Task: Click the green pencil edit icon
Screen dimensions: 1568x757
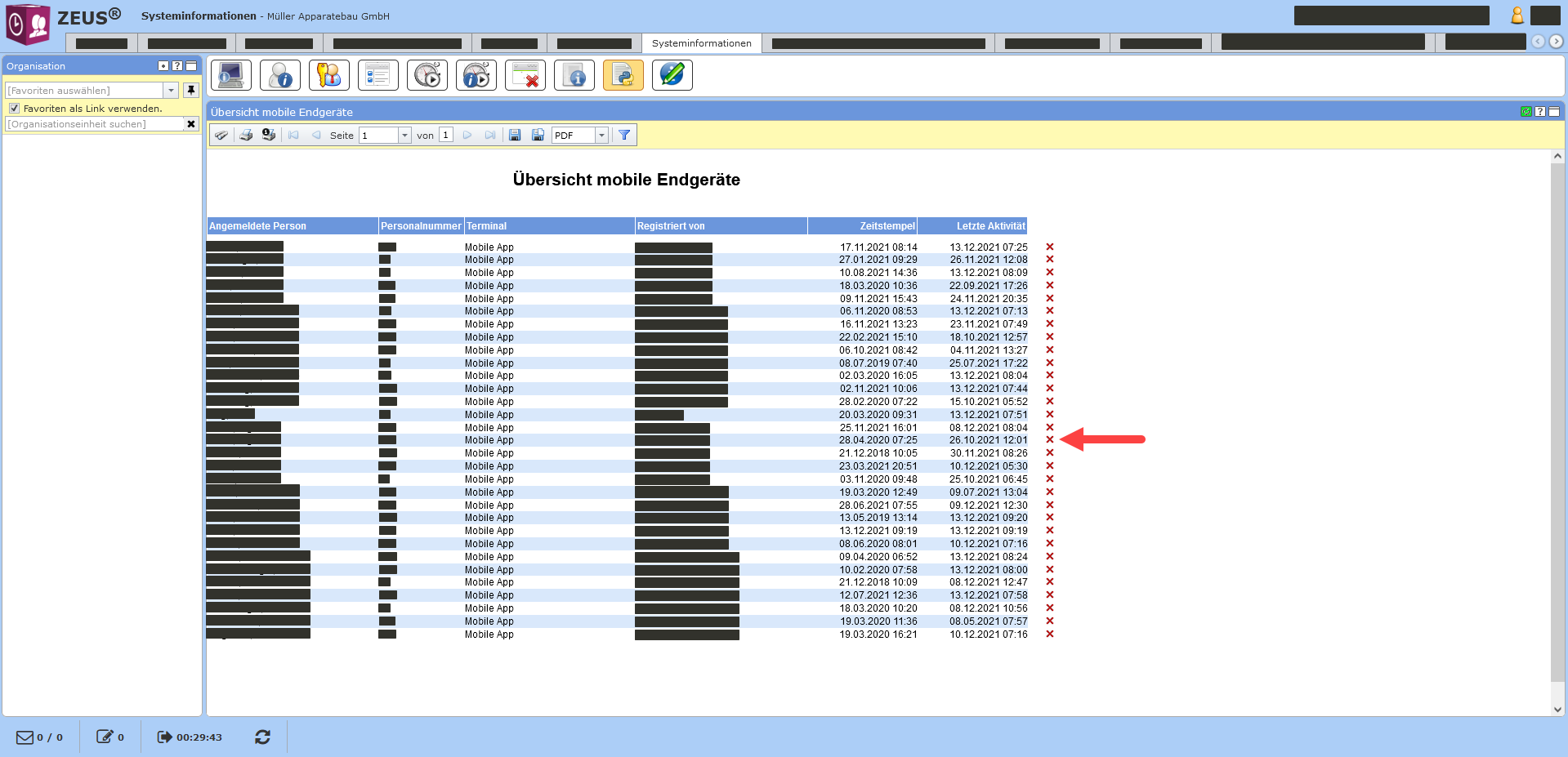Action: pos(672,76)
